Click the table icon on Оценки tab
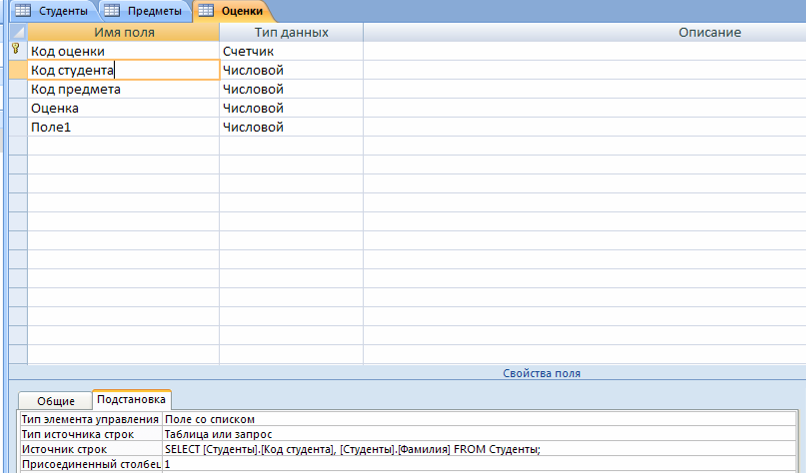The height and width of the screenshot is (473, 806). click(x=206, y=10)
